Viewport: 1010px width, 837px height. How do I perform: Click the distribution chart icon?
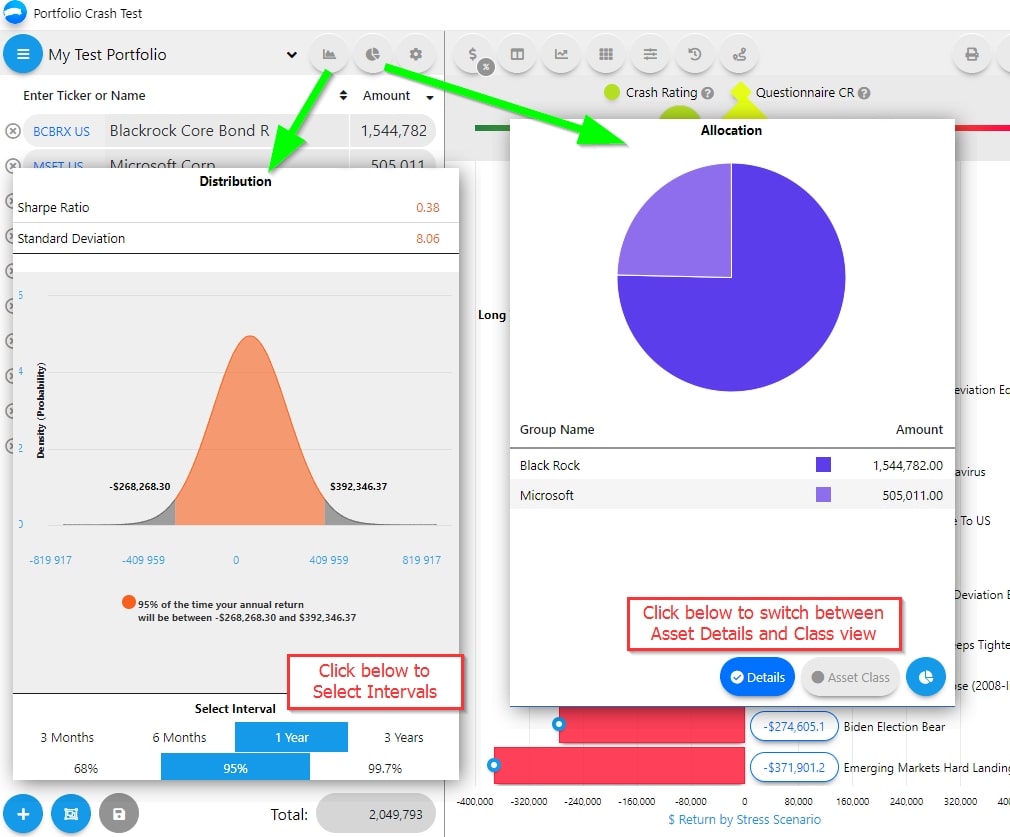point(328,54)
